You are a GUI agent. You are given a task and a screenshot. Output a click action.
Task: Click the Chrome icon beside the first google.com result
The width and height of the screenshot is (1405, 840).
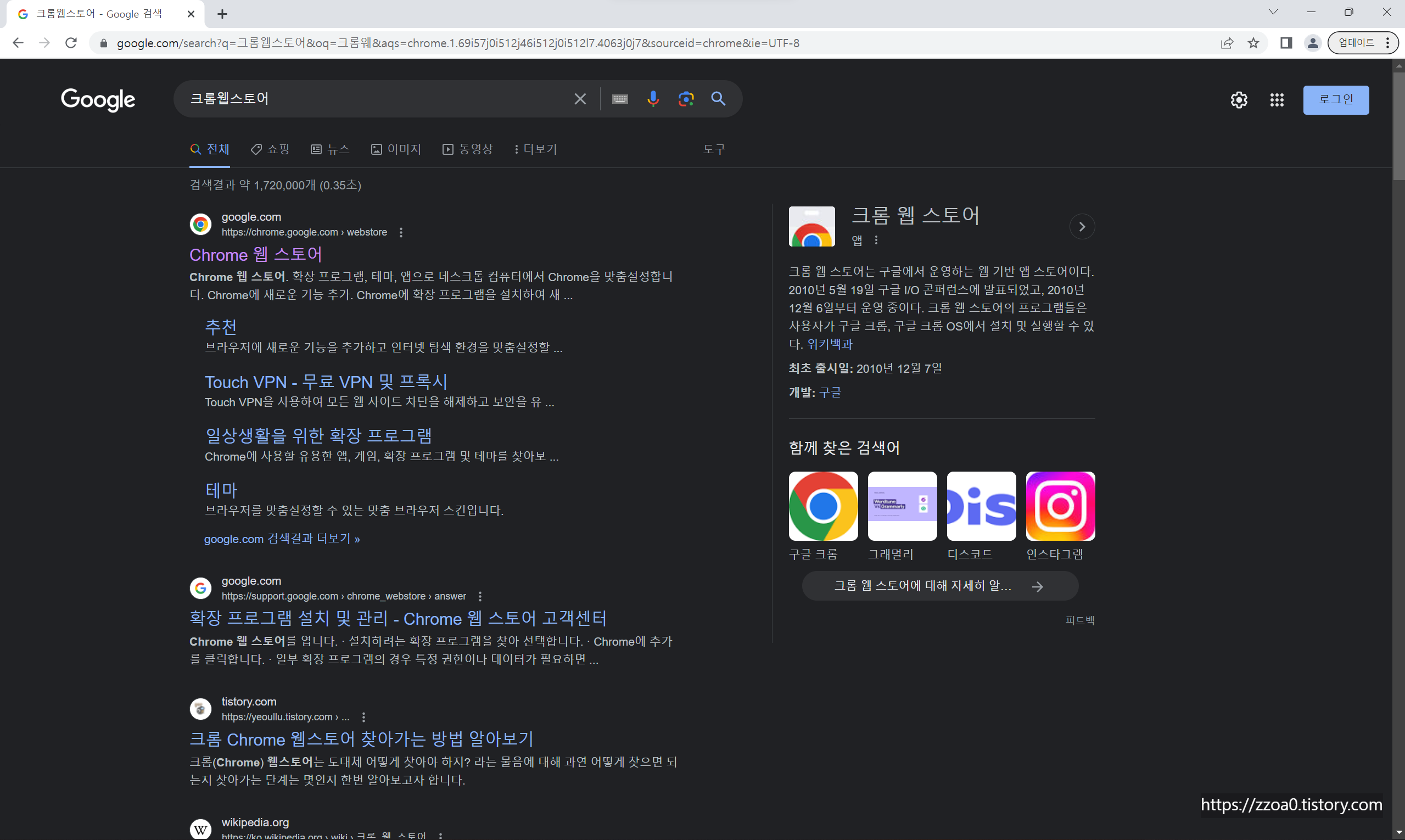[x=200, y=225]
